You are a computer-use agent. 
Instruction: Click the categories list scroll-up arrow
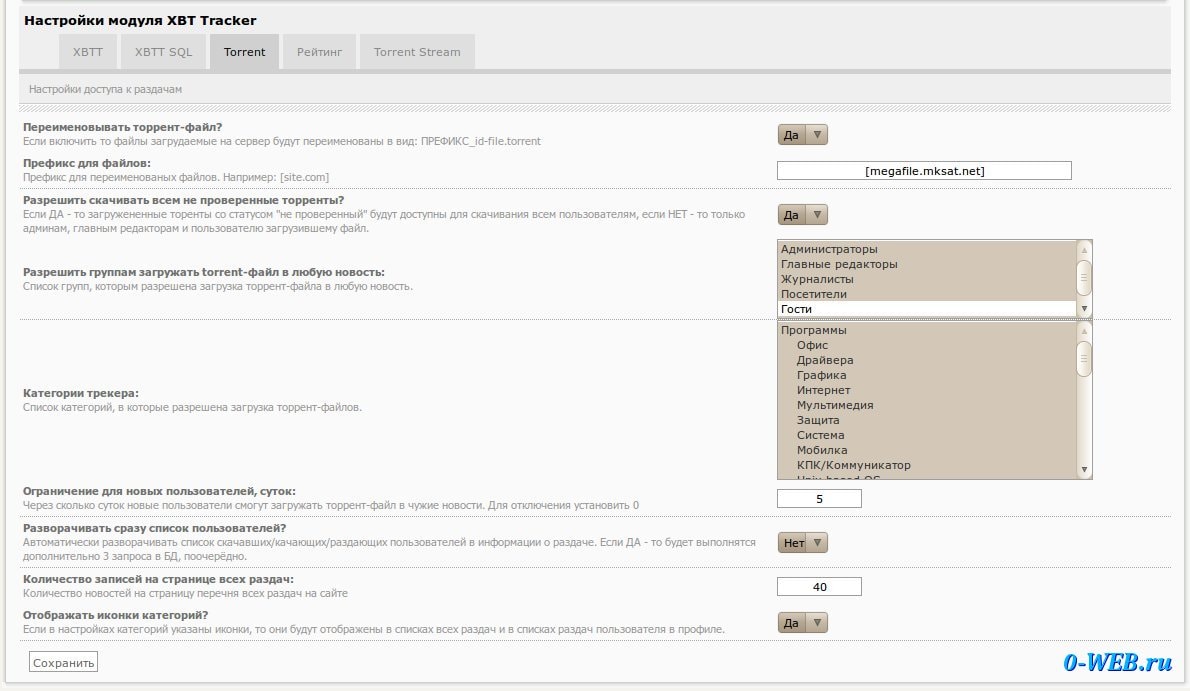click(1084, 330)
